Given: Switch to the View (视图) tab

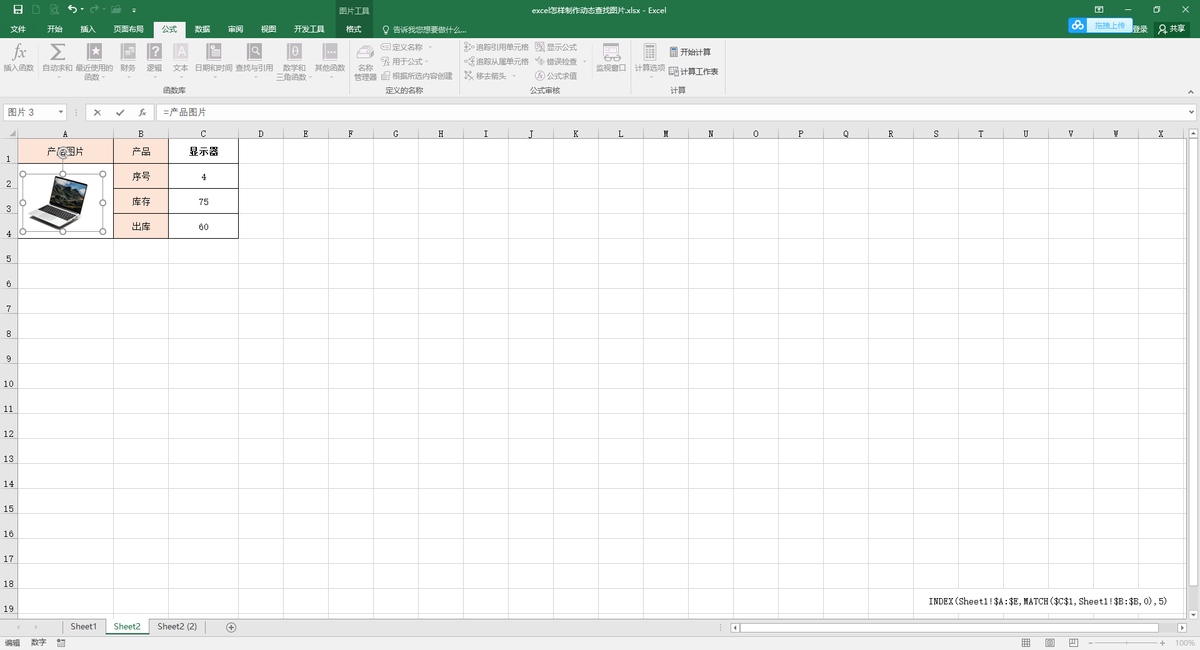Looking at the screenshot, I should (x=268, y=29).
